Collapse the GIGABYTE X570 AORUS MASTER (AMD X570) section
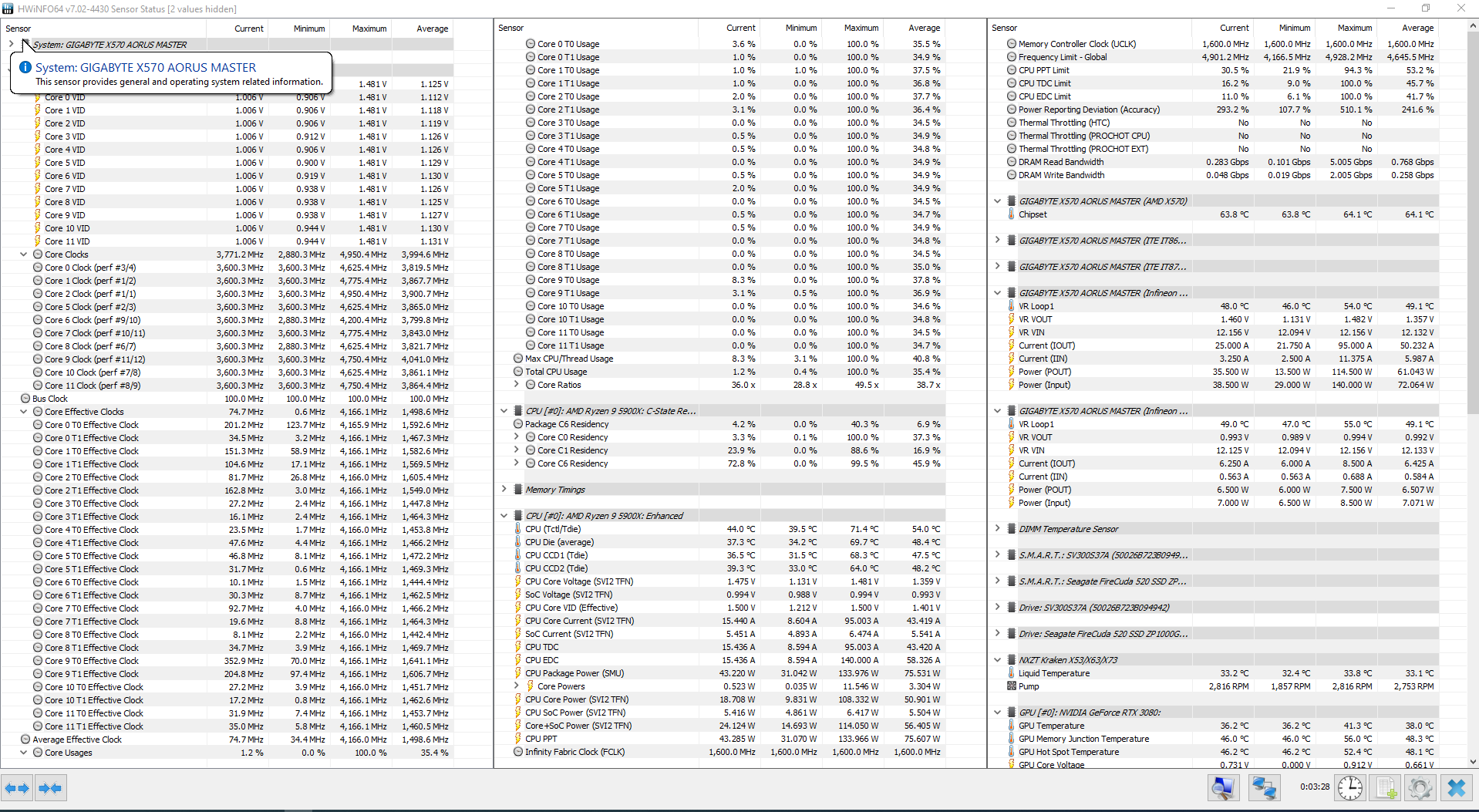 pos(997,201)
